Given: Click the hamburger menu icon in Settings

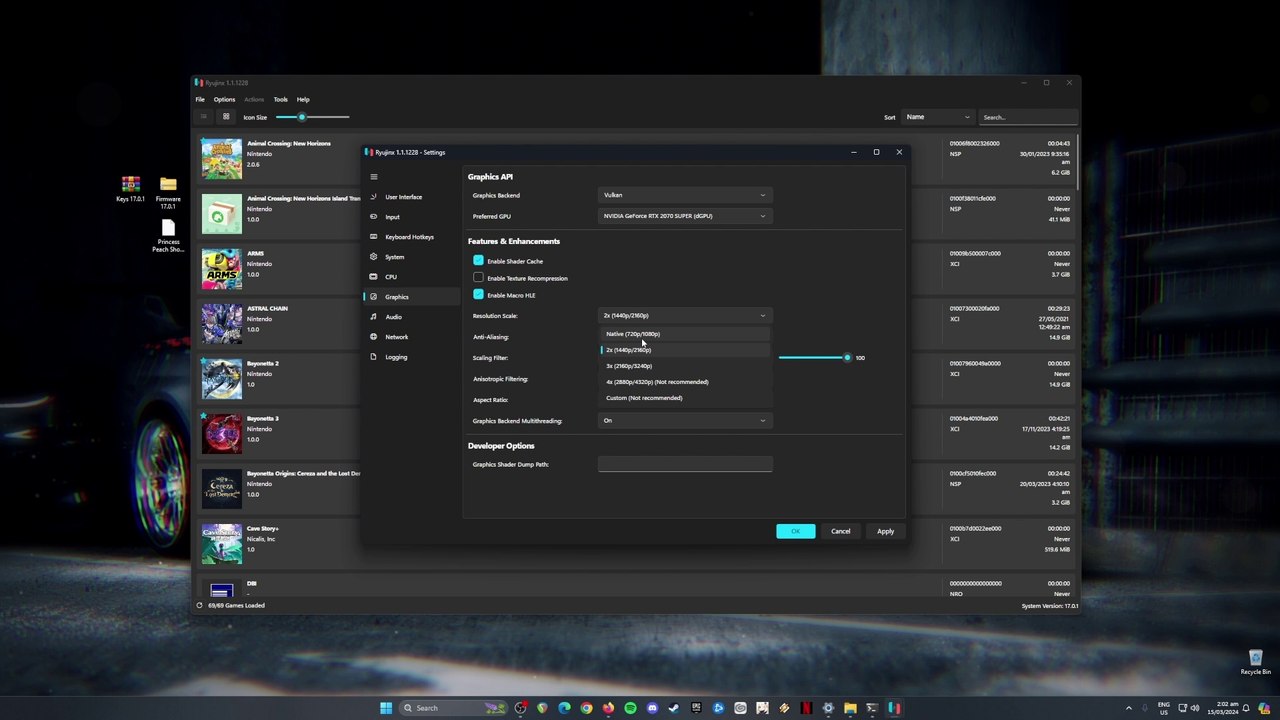Looking at the screenshot, I should 374,177.
